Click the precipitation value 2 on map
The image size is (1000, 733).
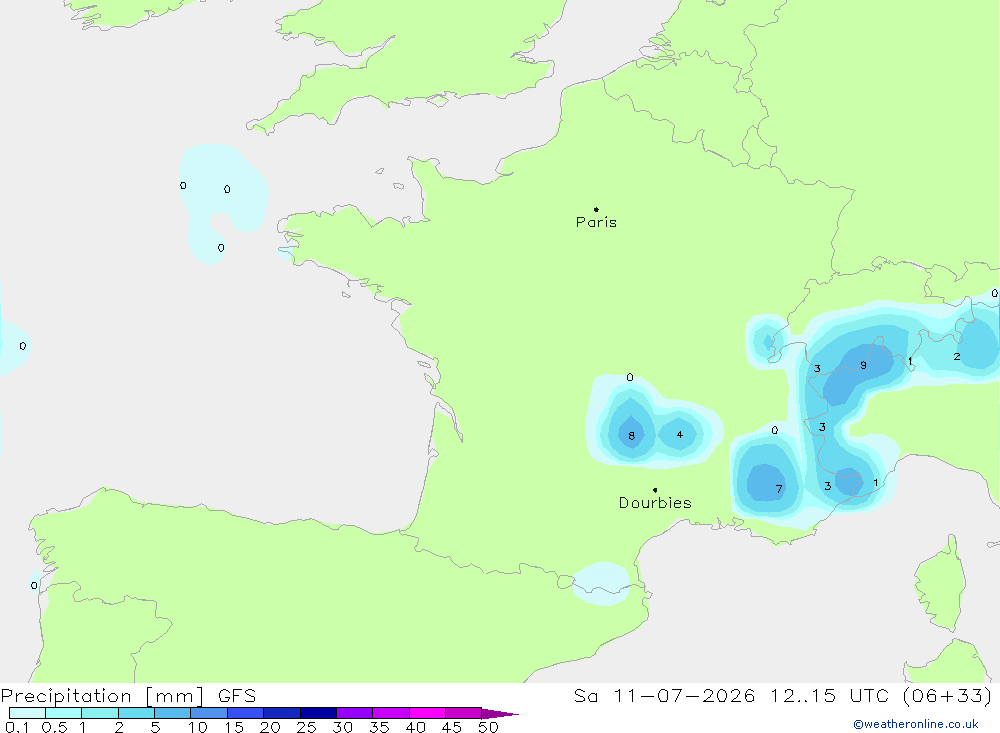click(x=957, y=357)
